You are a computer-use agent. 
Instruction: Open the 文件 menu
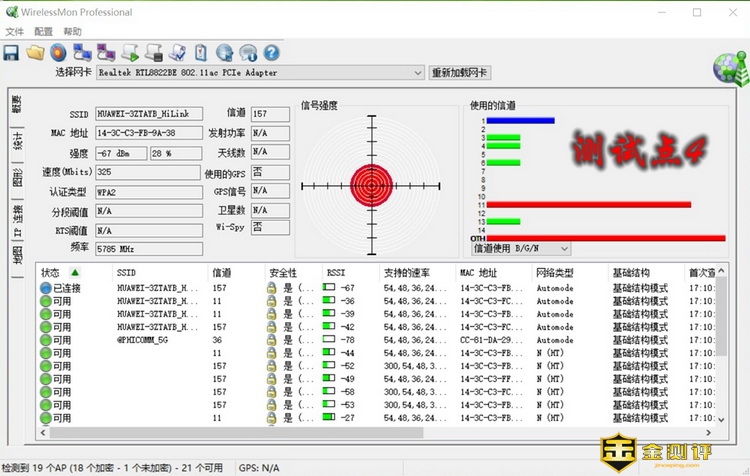(14, 32)
